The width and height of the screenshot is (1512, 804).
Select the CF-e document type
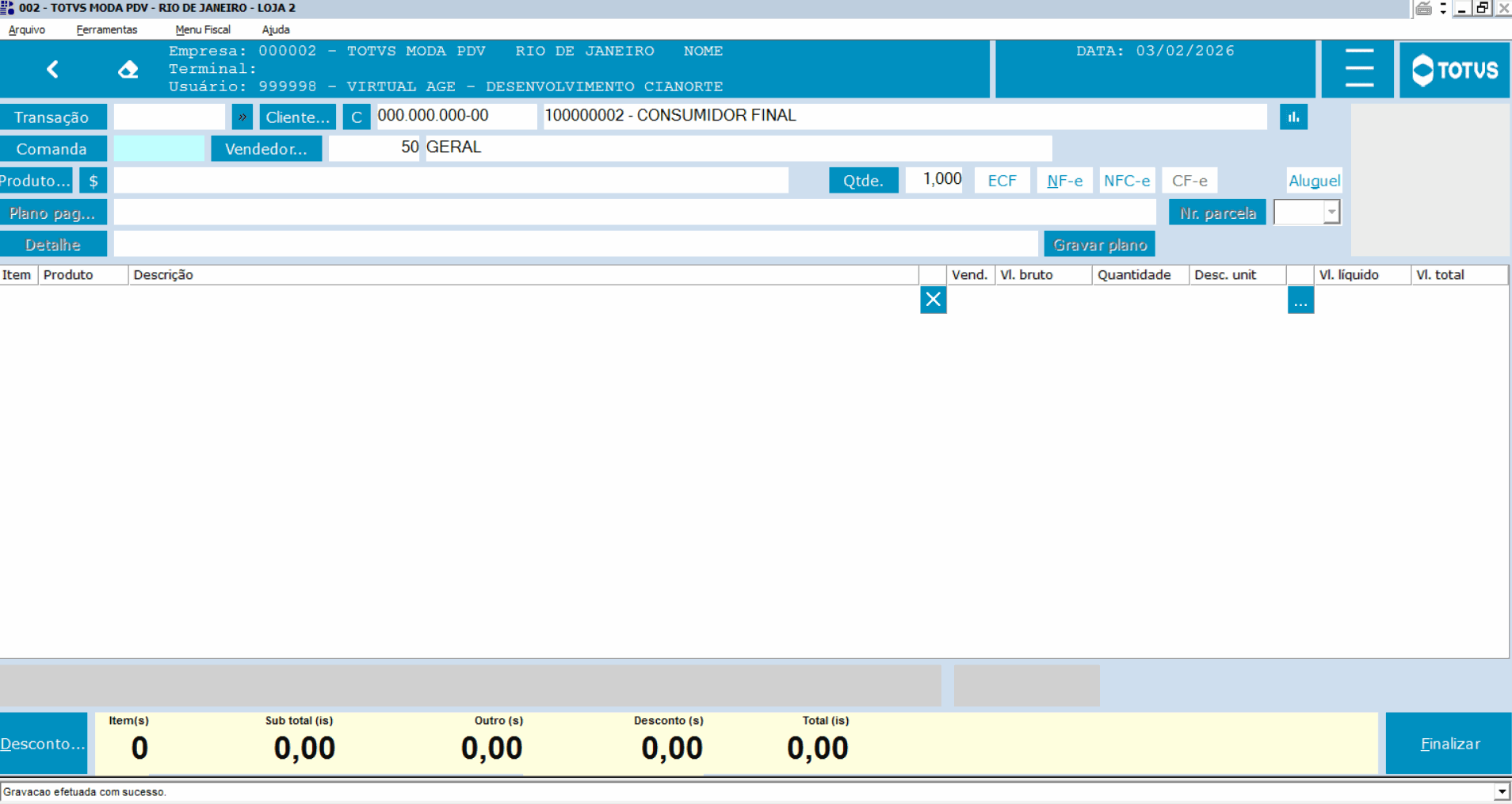(x=1189, y=181)
